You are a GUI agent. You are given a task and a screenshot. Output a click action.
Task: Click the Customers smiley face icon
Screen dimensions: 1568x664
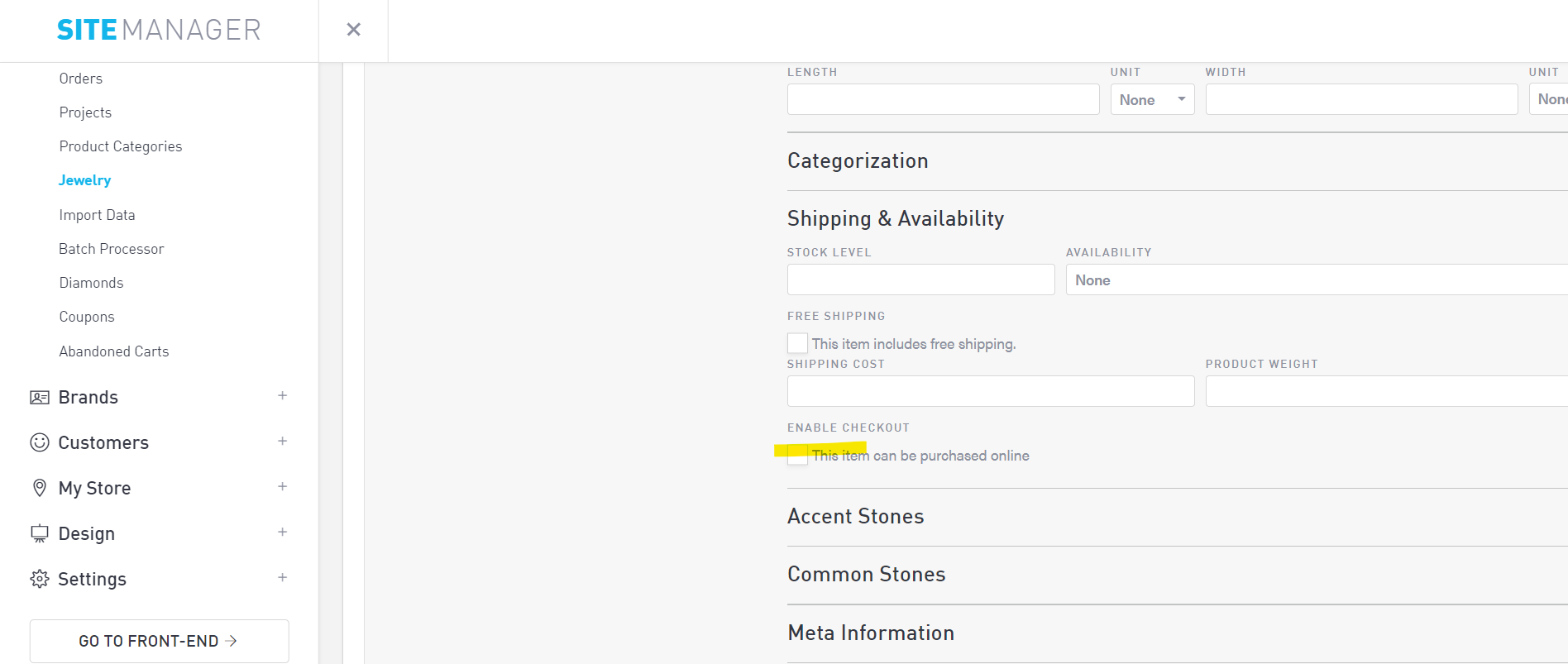(39, 442)
